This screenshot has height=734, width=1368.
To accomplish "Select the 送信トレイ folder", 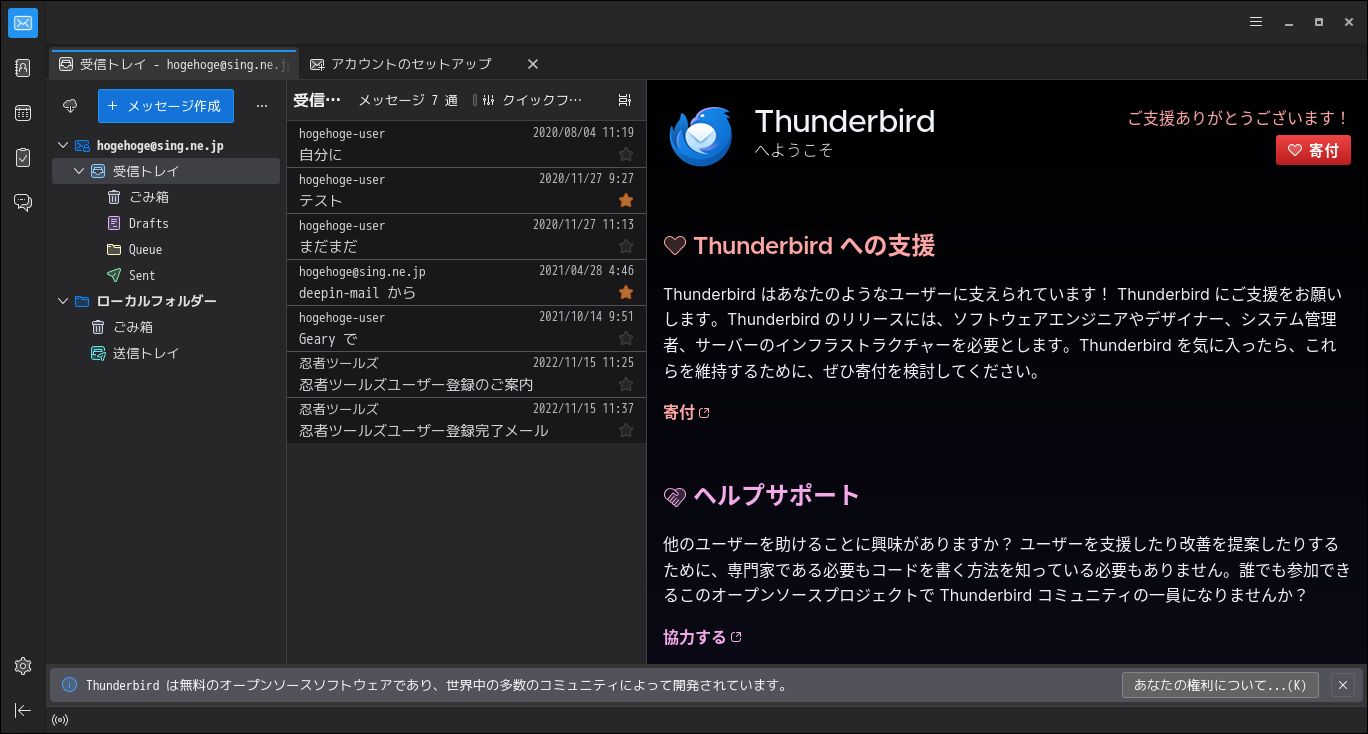I will click(166, 354).
